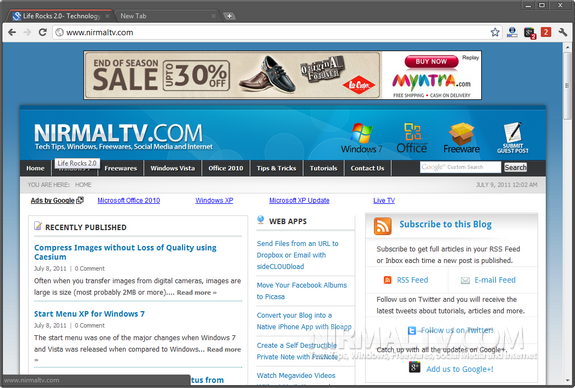Open the Tutorials menu item
Image resolution: width=575 pixels, height=388 pixels.
(x=323, y=168)
